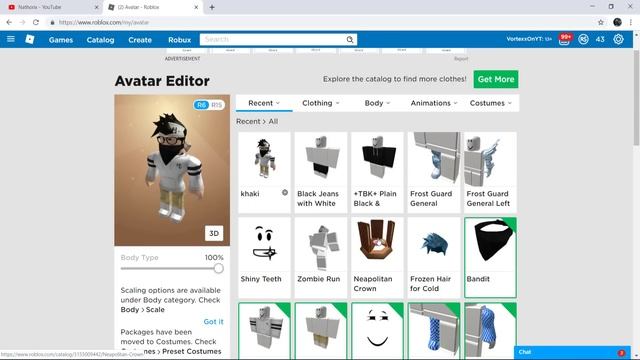The width and height of the screenshot is (640, 360).
Task: Open Chrome profile avatar icon
Action: tap(617, 22)
